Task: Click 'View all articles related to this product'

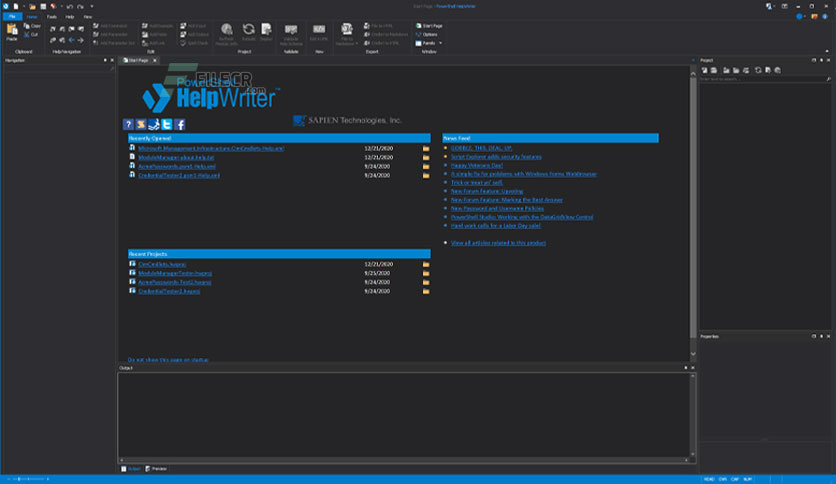Action: pyautogui.click(x=498, y=243)
